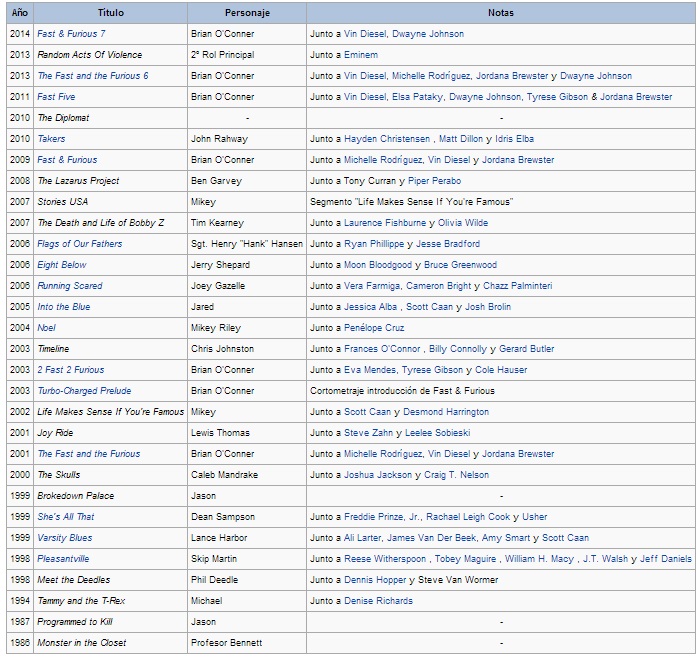
Task: Open the Jeff Daniels link
Action: click(x=666, y=559)
